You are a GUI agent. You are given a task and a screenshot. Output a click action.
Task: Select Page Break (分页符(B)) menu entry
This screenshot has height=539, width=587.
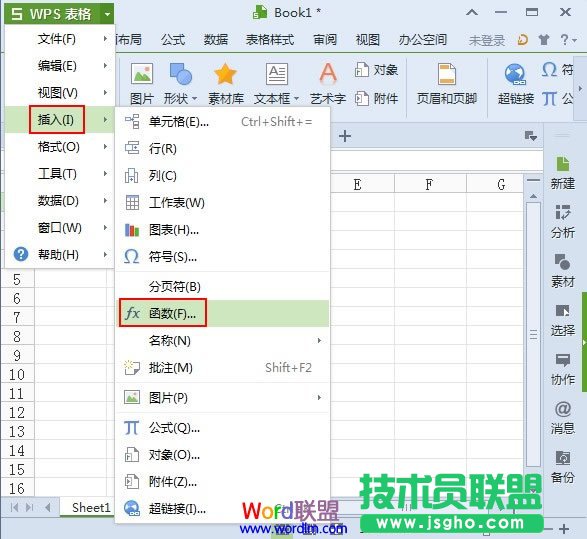pyautogui.click(x=223, y=286)
